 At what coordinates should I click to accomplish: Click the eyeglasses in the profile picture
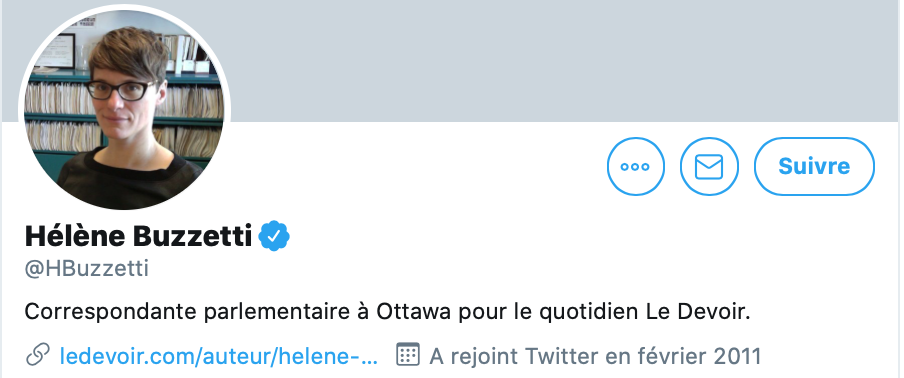[122, 91]
